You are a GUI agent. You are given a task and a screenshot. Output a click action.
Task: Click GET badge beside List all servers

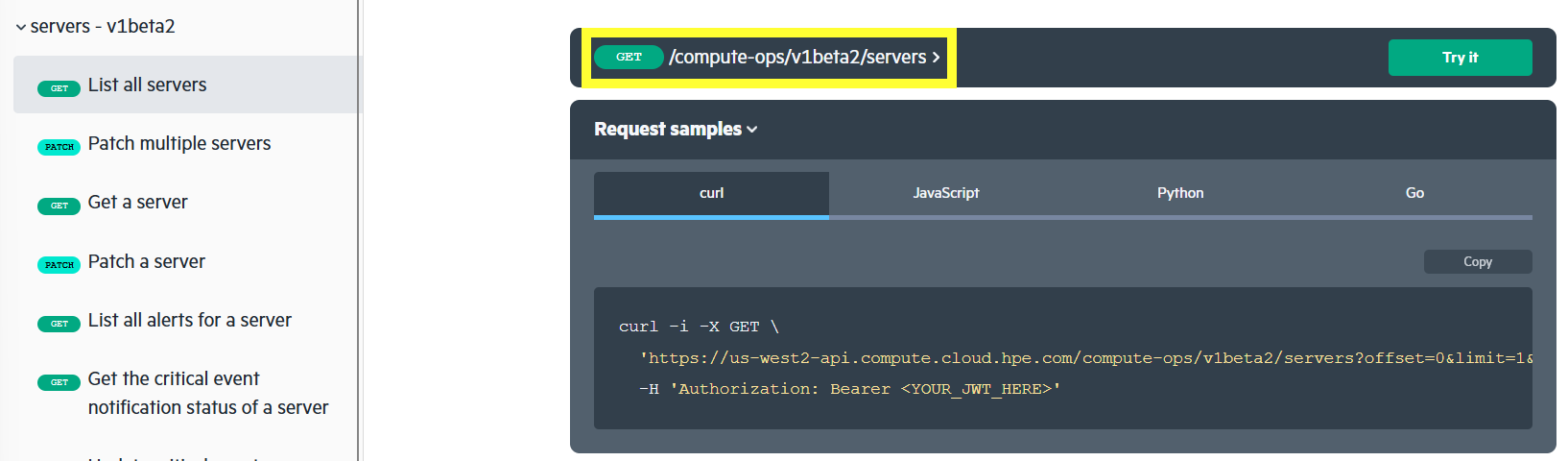tap(59, 88)
